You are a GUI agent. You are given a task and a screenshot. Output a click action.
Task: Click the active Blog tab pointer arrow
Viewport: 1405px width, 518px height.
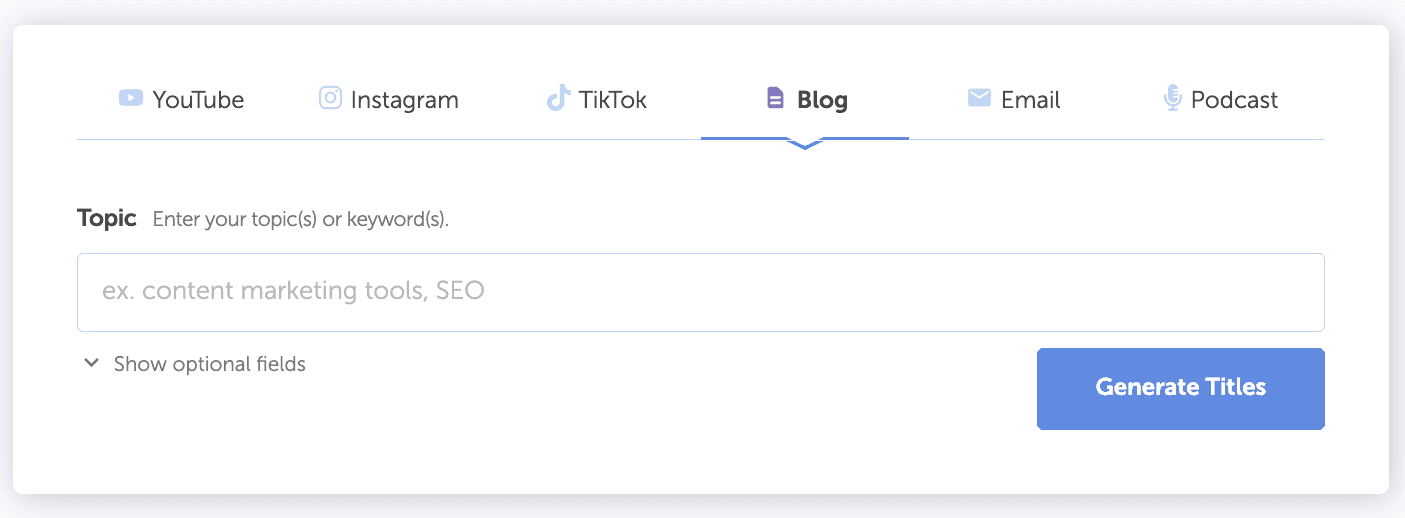click(805, 146)
